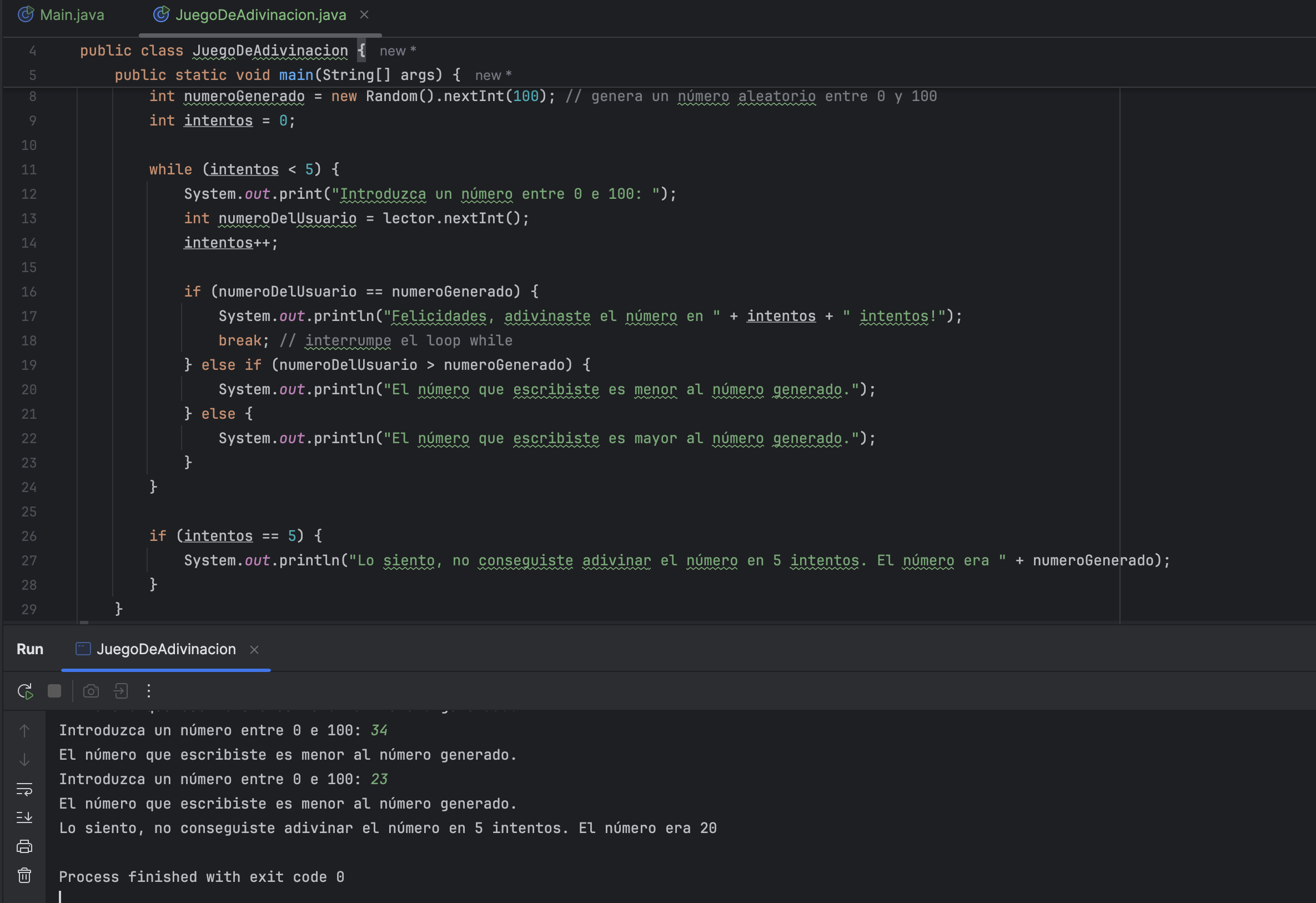1316x903 pixels.
Task: Click line number 11 in the gutter
Action: [29, 170]
